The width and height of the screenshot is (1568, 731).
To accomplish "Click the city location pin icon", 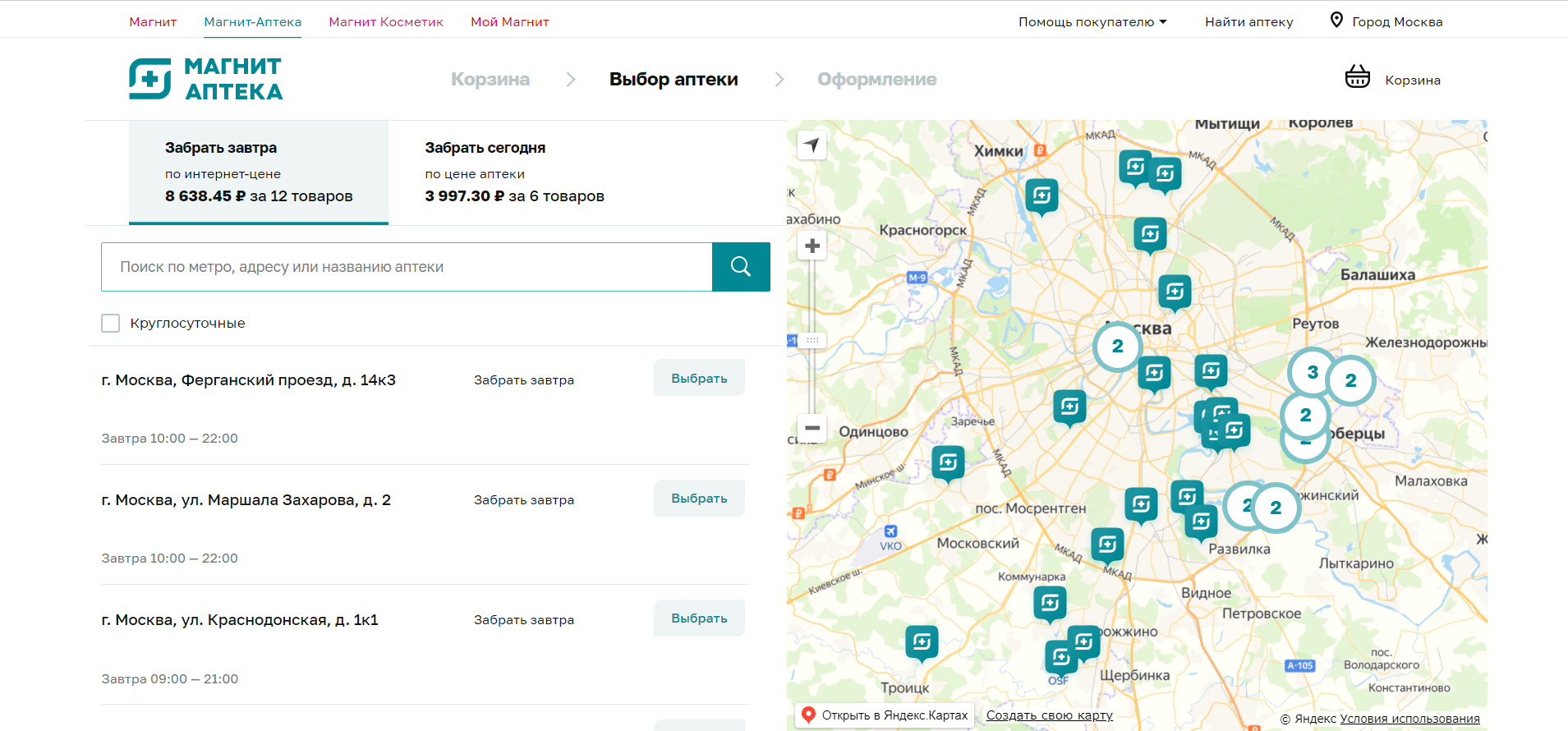I will pos(1336,20).
